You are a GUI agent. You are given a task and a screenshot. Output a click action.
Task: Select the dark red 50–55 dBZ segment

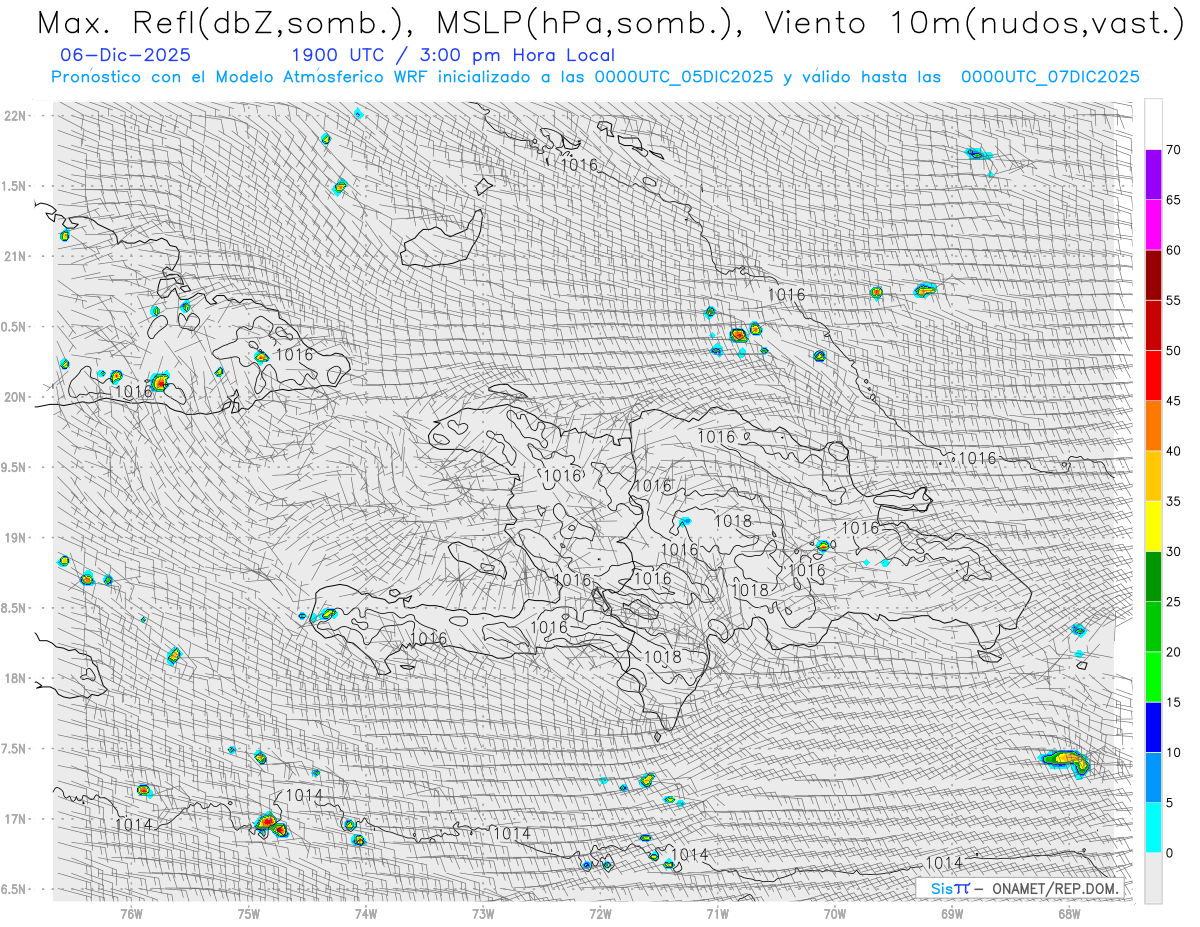[x=1153, y=325]
